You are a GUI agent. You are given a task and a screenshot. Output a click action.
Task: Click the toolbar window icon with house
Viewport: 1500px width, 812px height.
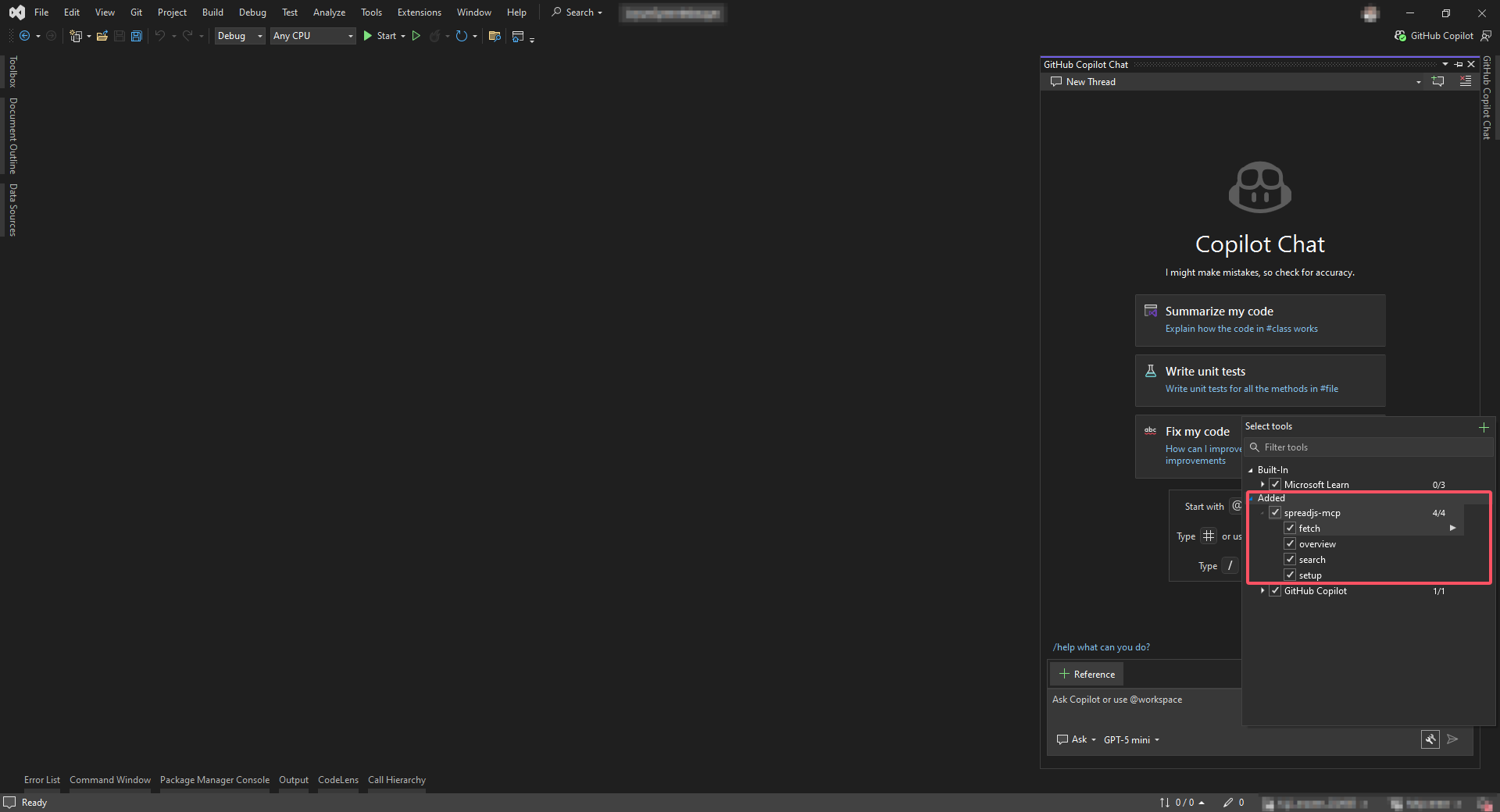point(518,36)
